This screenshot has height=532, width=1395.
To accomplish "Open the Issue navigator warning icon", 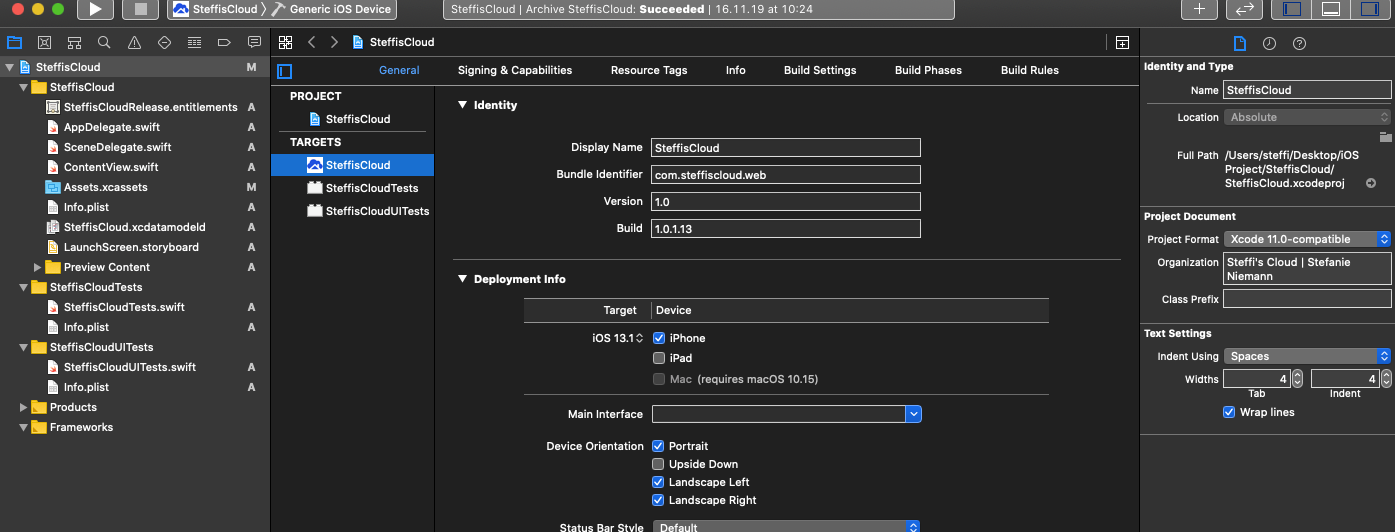I will [134, 43].
